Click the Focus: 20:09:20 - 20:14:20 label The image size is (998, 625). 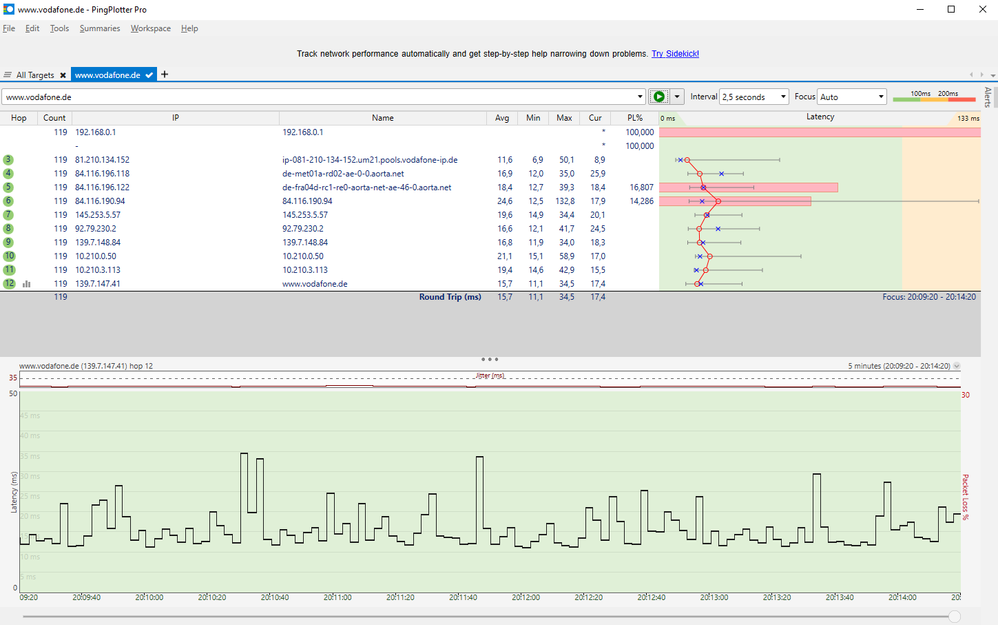coord(929,297)
